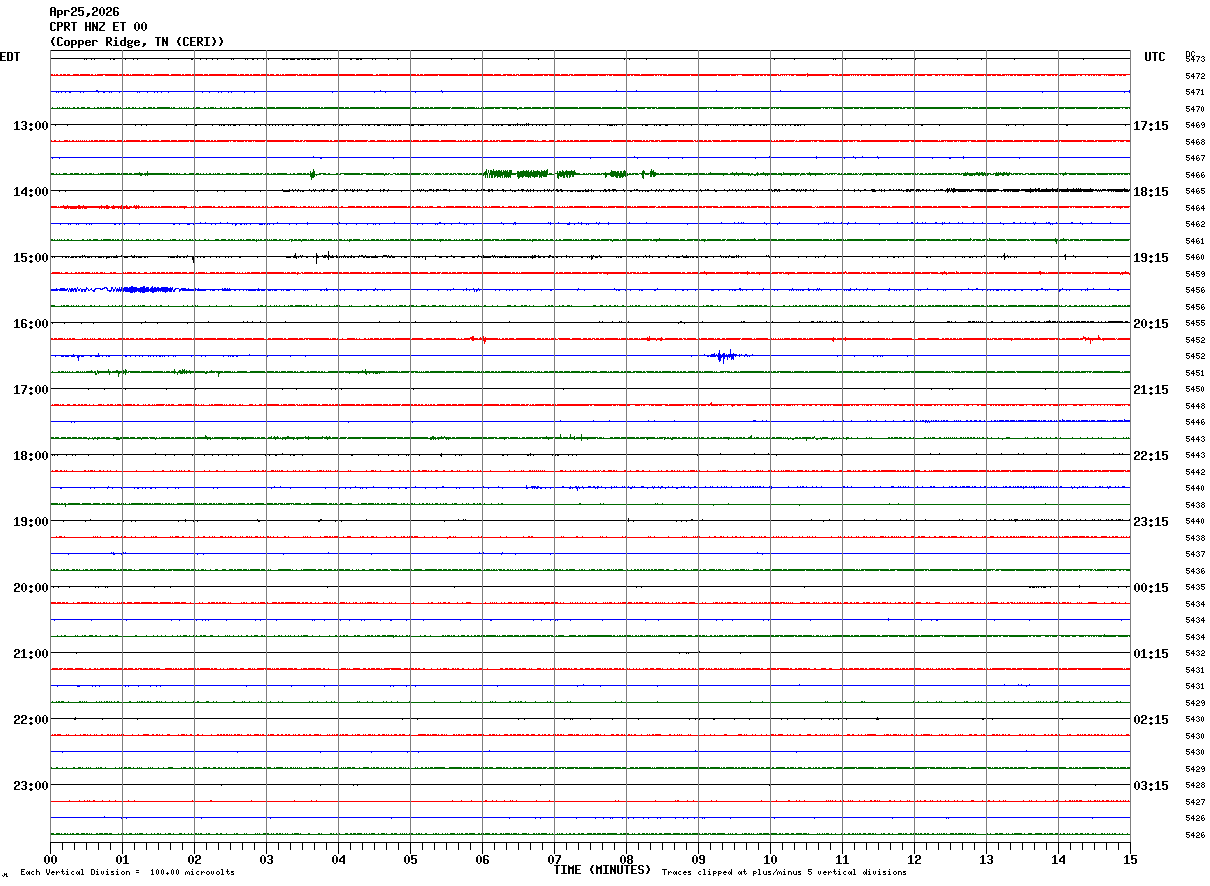This screenshot has height=886, width=1210.
Task: Click minute tick label '12' on time axis
Action: pyautogui.click(x=914, y=860)
